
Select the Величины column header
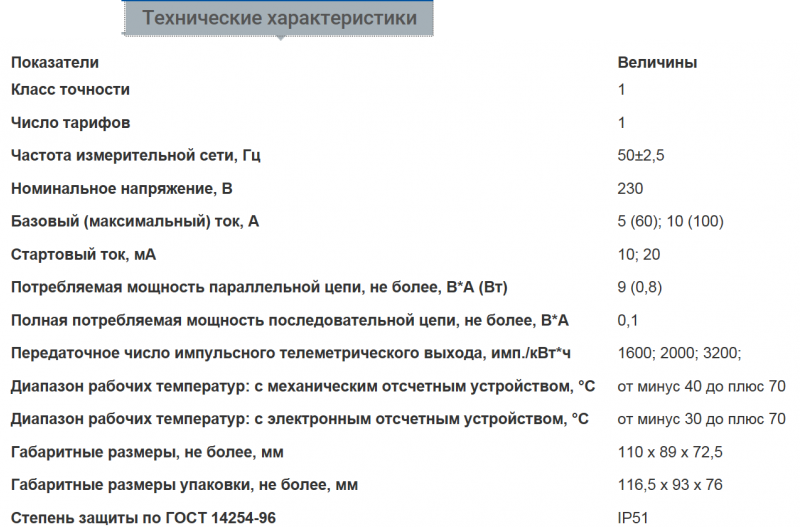tap(657, 63)
